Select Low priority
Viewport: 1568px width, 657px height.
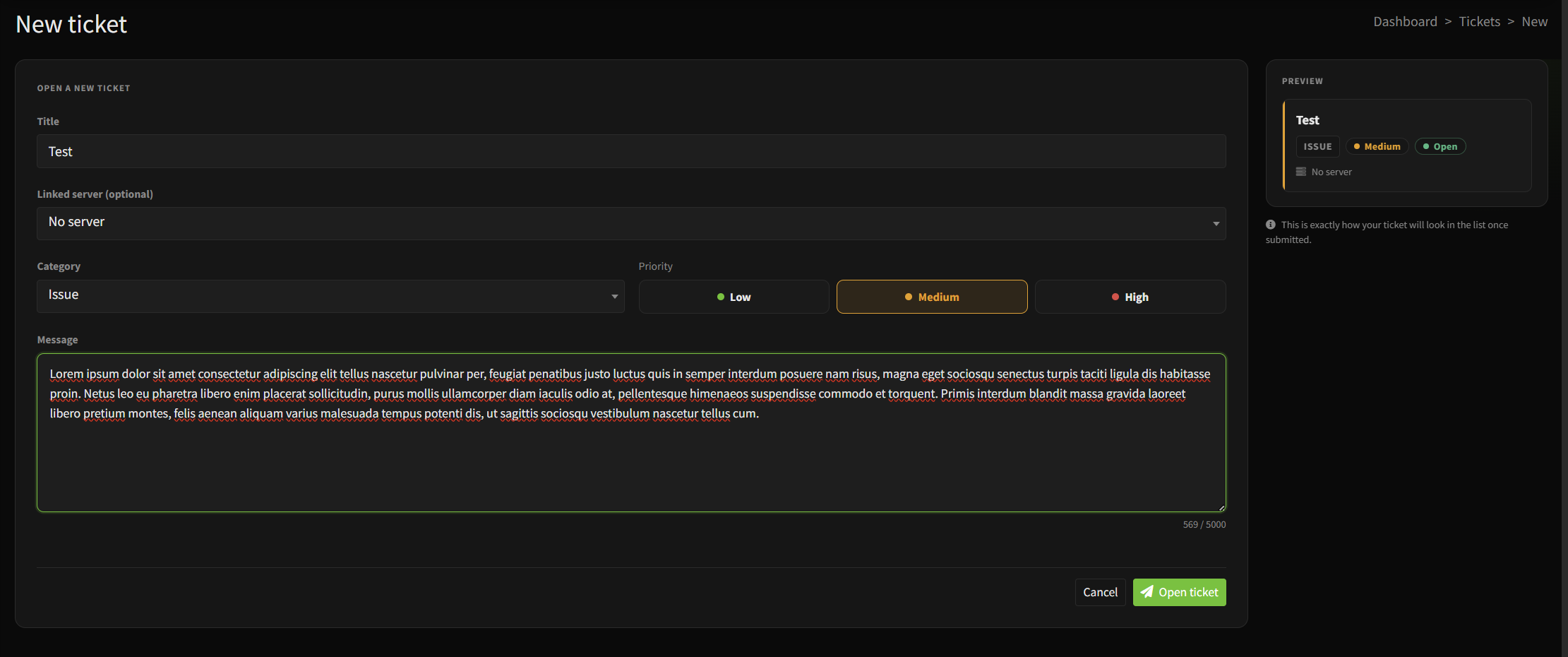pos(734,297)
